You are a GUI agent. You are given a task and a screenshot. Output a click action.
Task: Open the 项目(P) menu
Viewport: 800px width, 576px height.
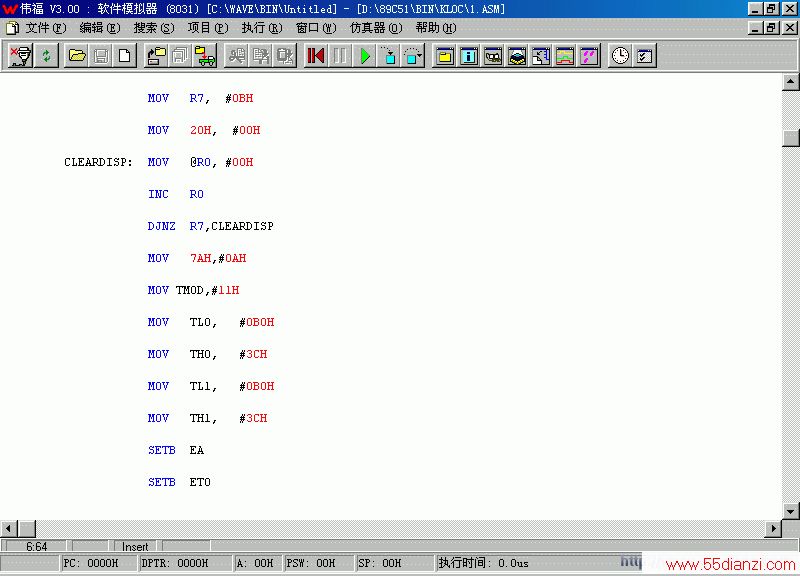pyautogui.click(x=208, y=28)
